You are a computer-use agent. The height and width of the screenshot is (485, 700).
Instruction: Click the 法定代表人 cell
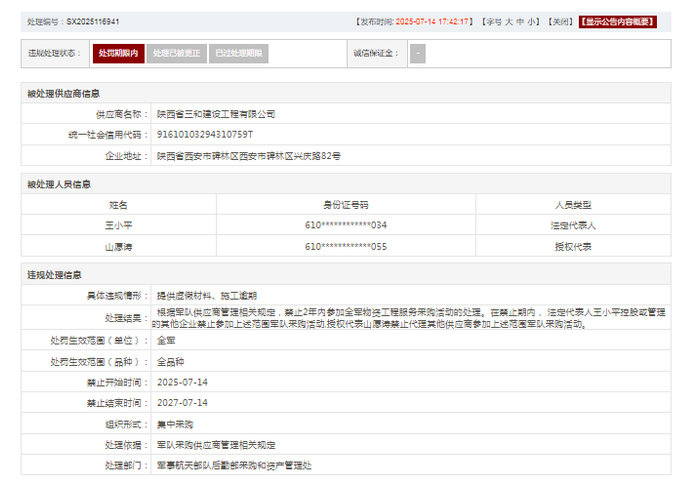[573, 226]
